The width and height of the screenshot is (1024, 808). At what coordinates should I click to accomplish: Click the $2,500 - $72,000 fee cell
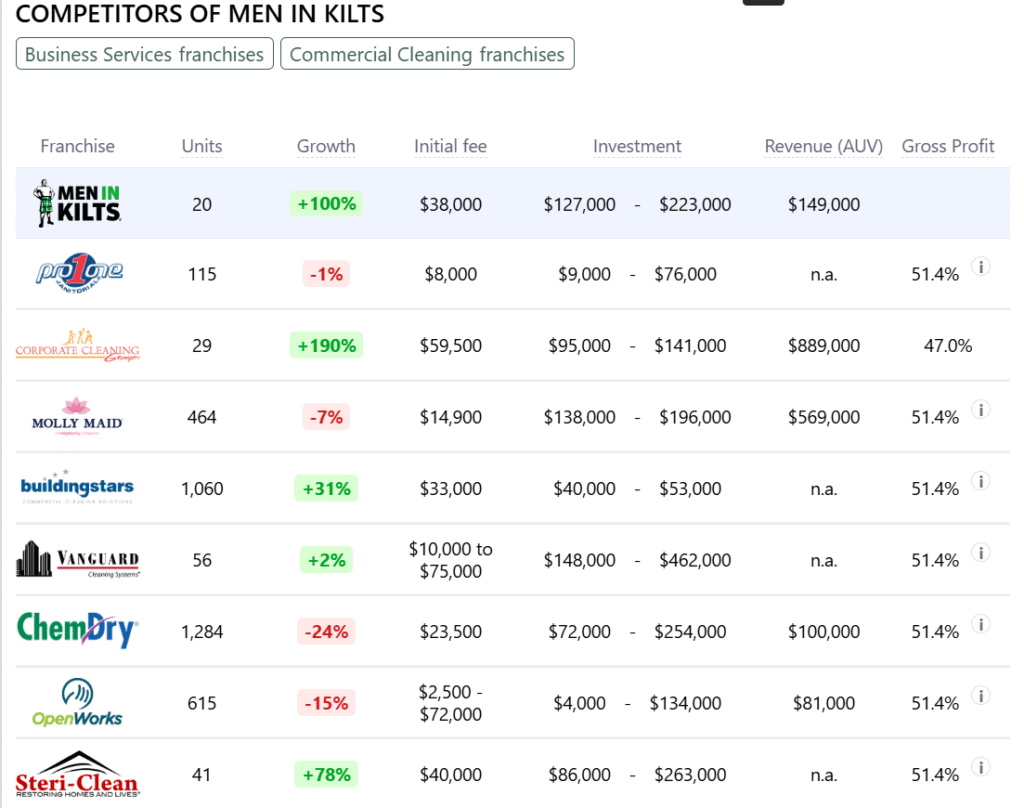451,703
